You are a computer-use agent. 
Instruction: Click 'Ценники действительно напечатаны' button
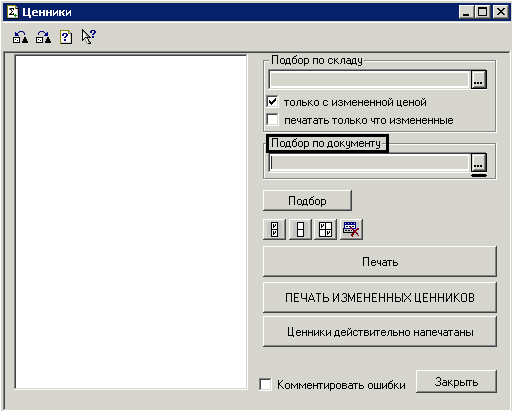click(x=380, y=332)
